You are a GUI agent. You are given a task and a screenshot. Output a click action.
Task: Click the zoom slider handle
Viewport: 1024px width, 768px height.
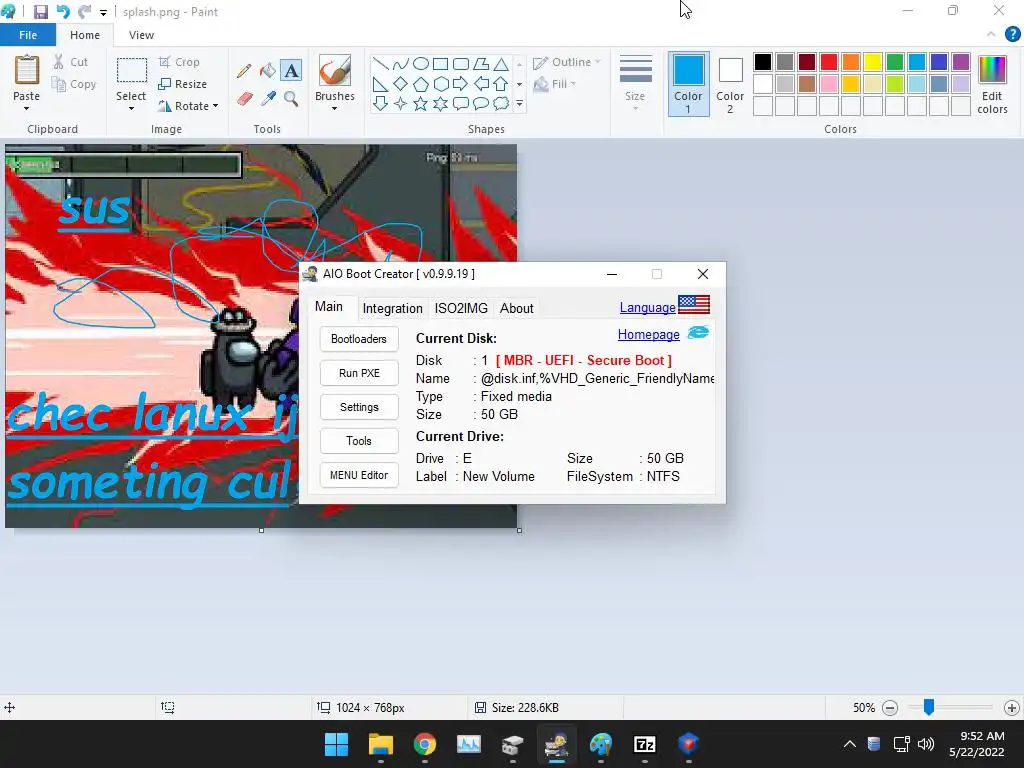[929, 707]
